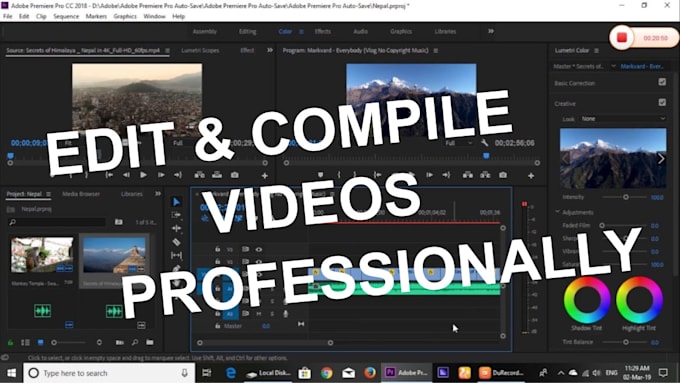Viewport: 680px width, 383px height.
Task: Toggle V3 track output eye
Action: pyautogui.click(x=258, y=249)
